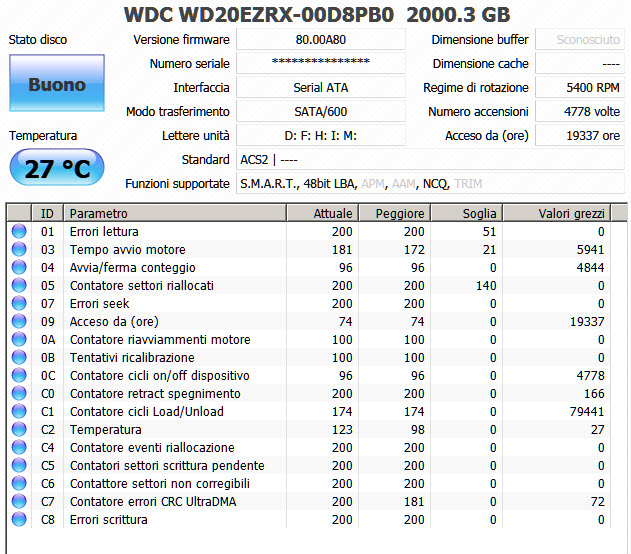Select Contatore settori riallocati threshold 140

(x=486, y=286)
